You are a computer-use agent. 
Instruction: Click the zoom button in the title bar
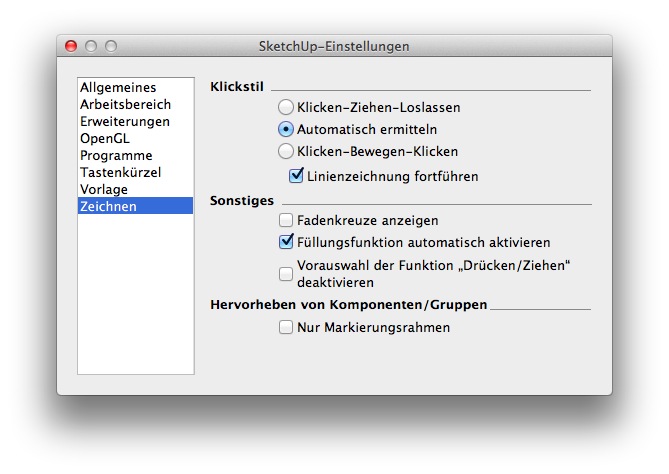coord(111,46)
